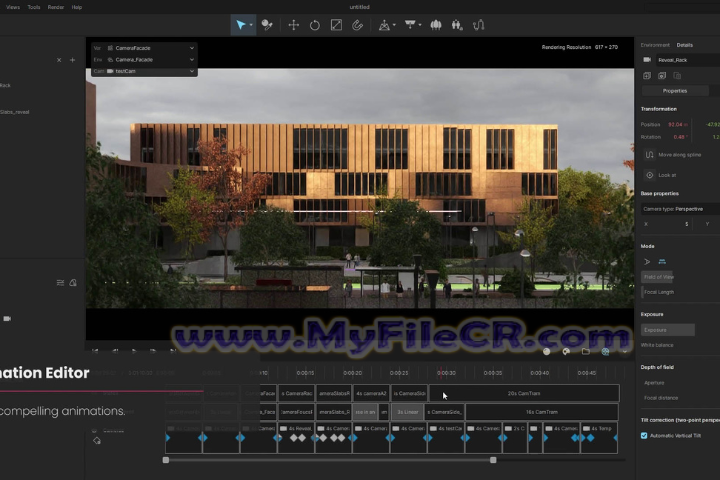Click the X icon in left panel
This screenshot has height=480, width=720.
coord(59,60)
